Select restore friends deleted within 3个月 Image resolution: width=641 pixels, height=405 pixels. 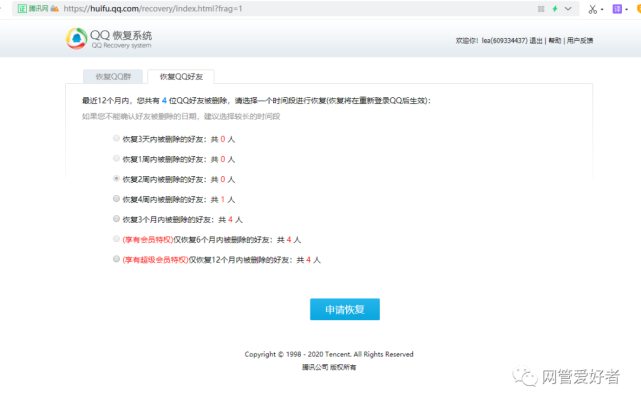(x=117, y=219)
